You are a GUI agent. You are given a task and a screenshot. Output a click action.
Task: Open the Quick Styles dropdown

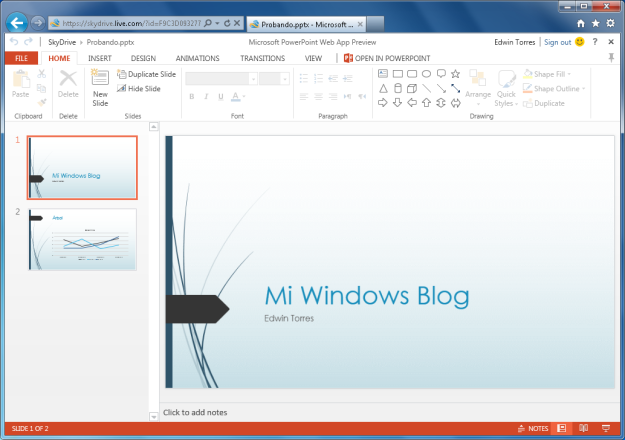coord(506,88)
